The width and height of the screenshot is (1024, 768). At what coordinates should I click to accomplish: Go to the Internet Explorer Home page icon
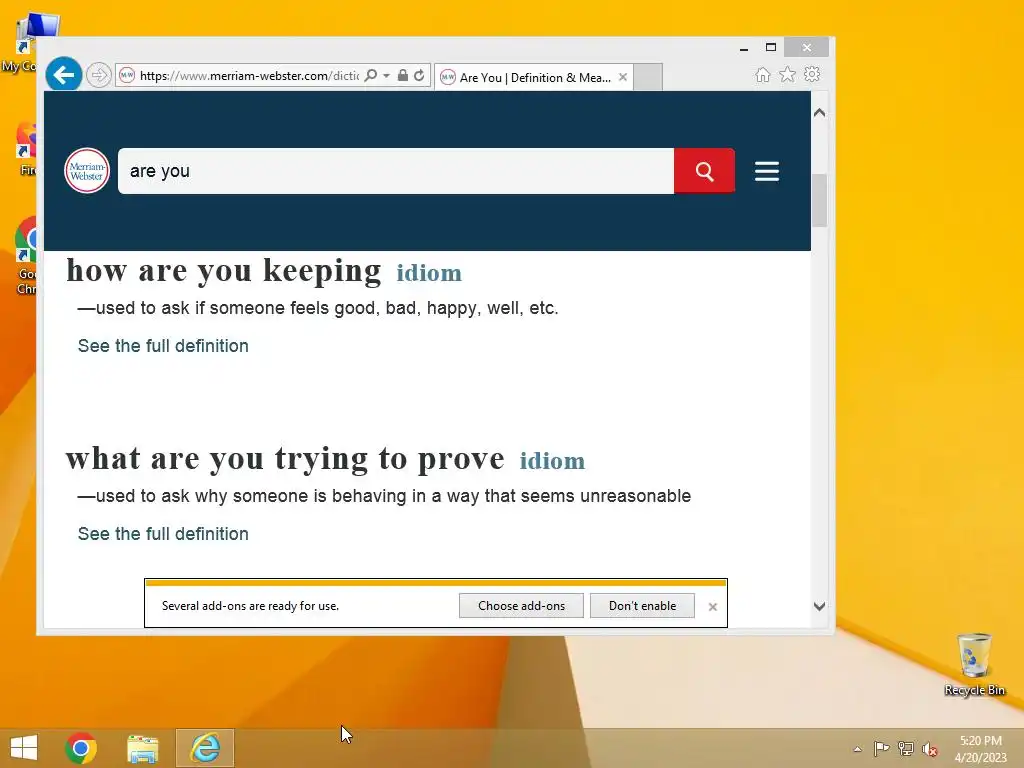coord(763,75)
